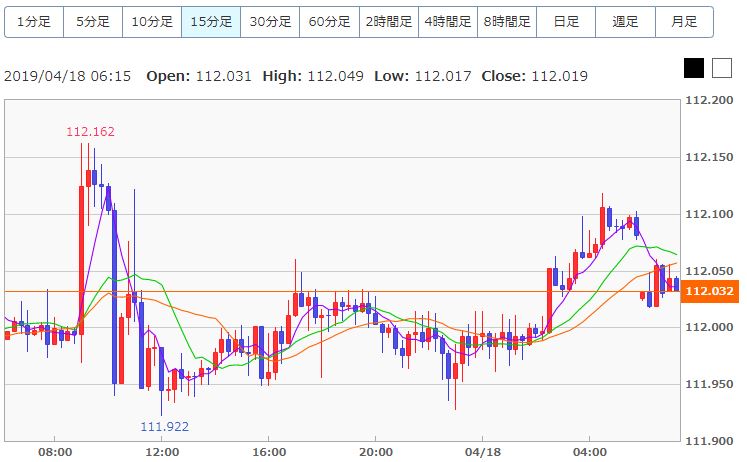The height and width of the screenshot is (462, 747).
Task: Switch chart to 30分足 interval
Action: (270, 22)
